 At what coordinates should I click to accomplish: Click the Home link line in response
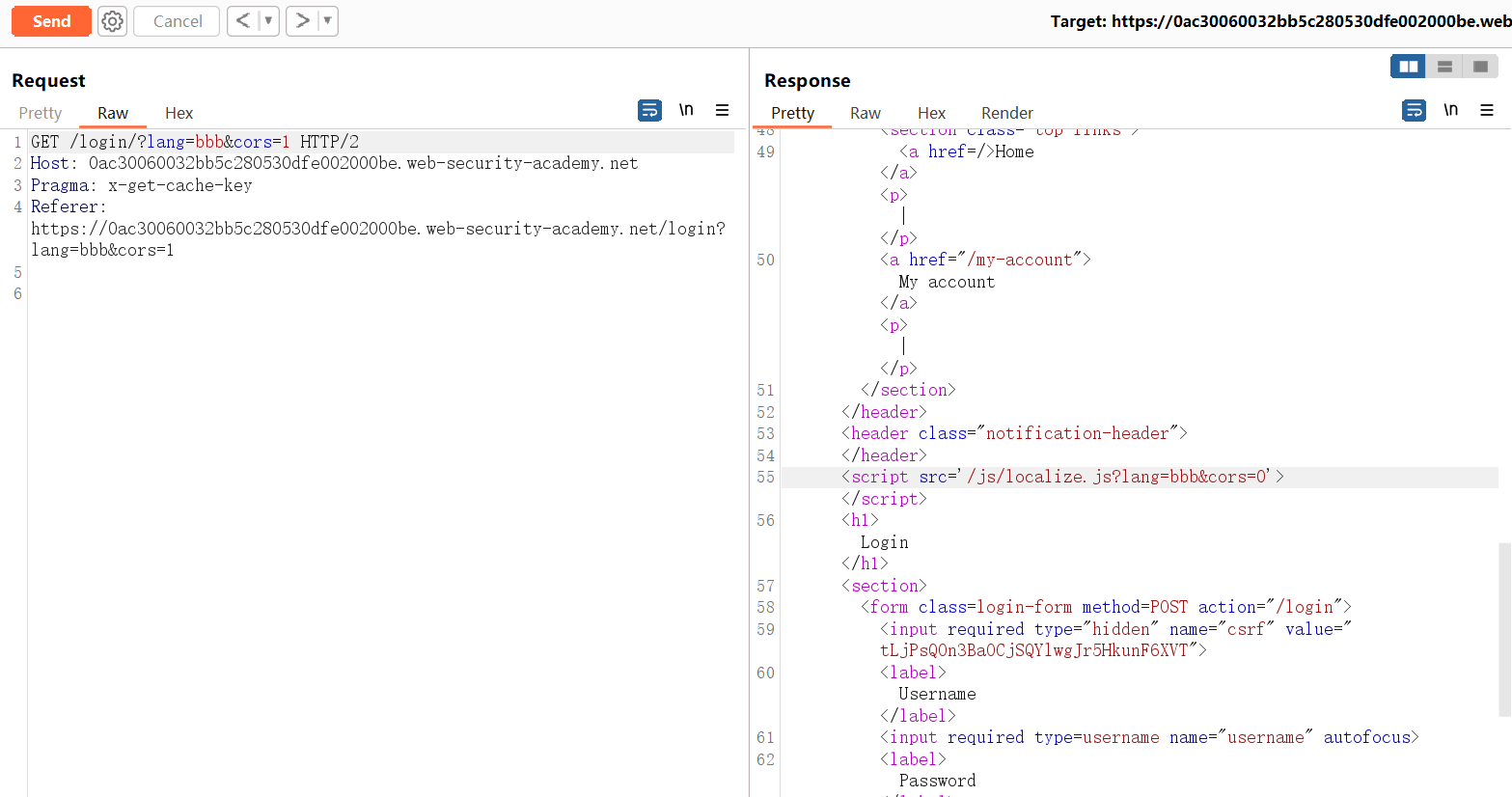966,151
